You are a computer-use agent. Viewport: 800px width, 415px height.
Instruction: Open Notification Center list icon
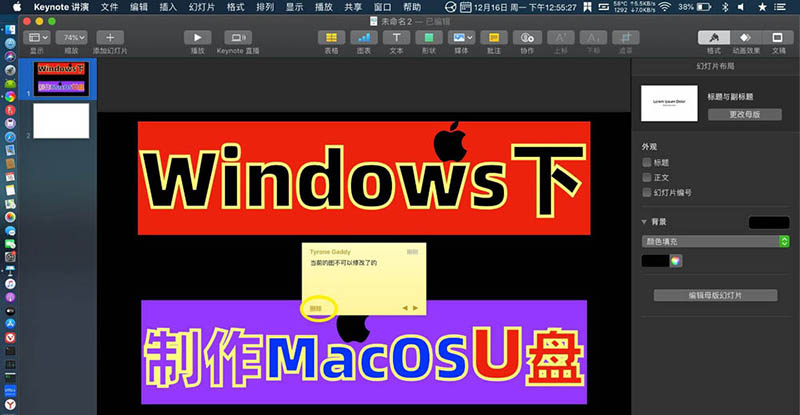point(780,7)
